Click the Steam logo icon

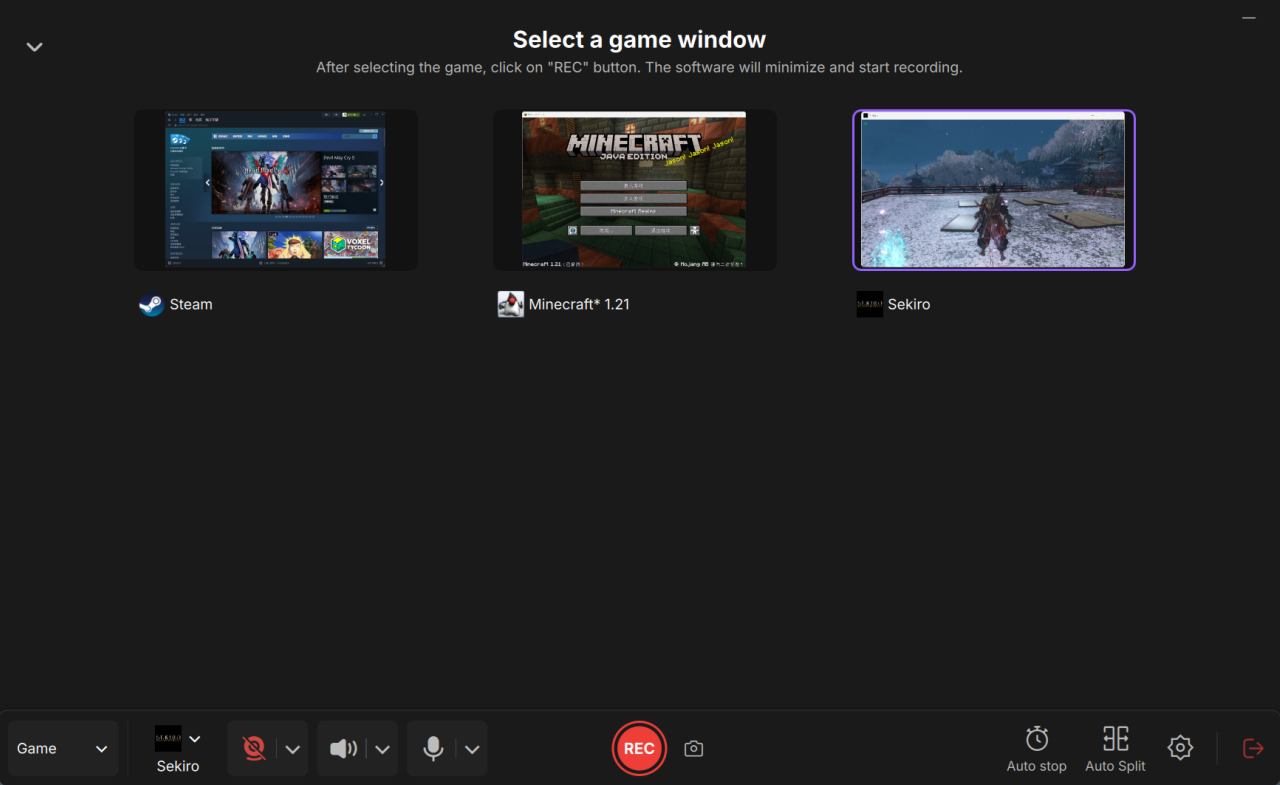pyautogui.click(x=151, y=305)
